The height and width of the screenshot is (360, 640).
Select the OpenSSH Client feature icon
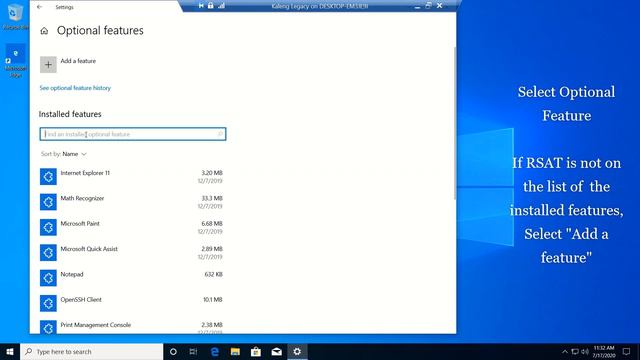pyautogui.click(x=48, y=303)
